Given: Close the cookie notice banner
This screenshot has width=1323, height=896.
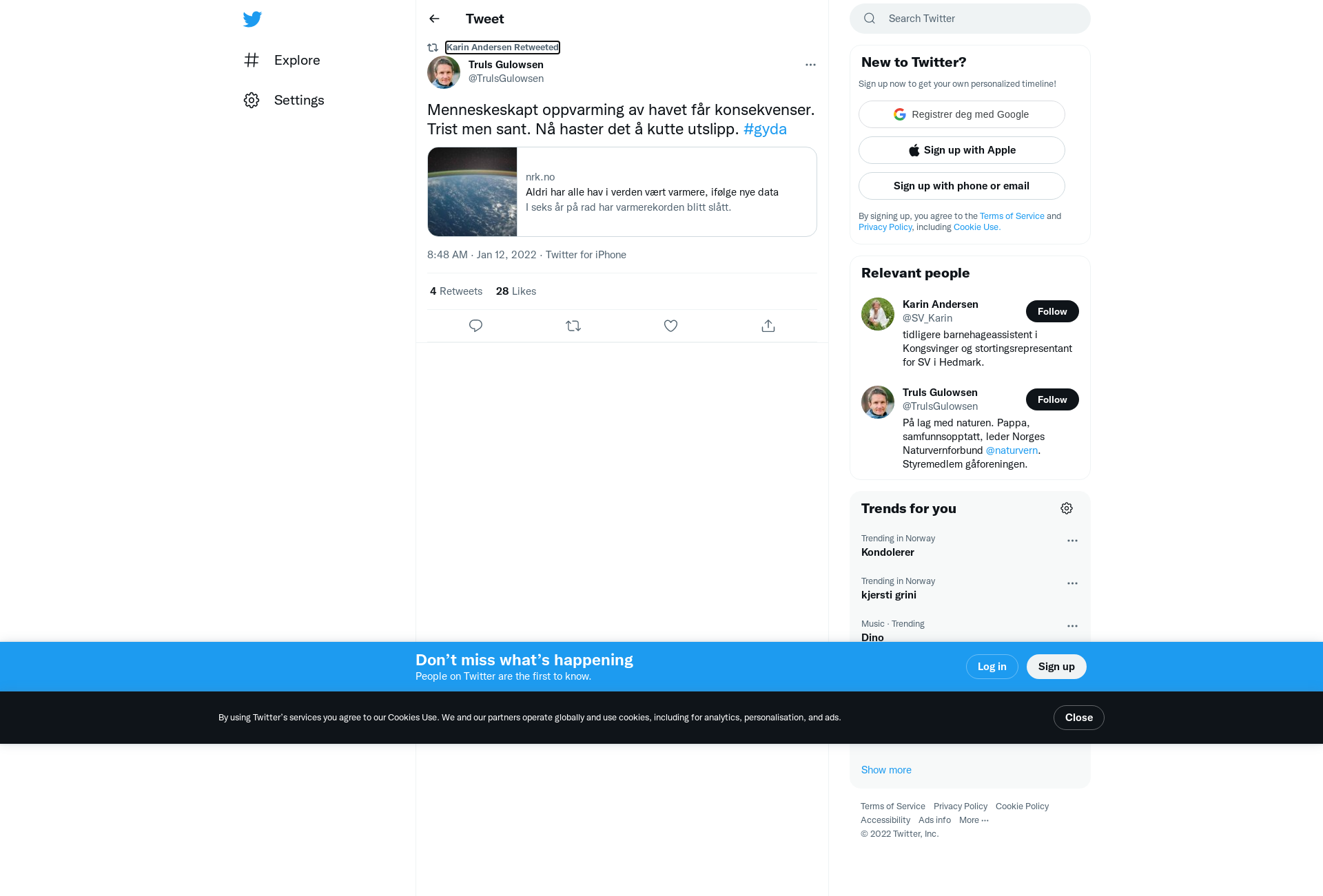Looking at the screenshot, I should click(x=1078, y=718).
